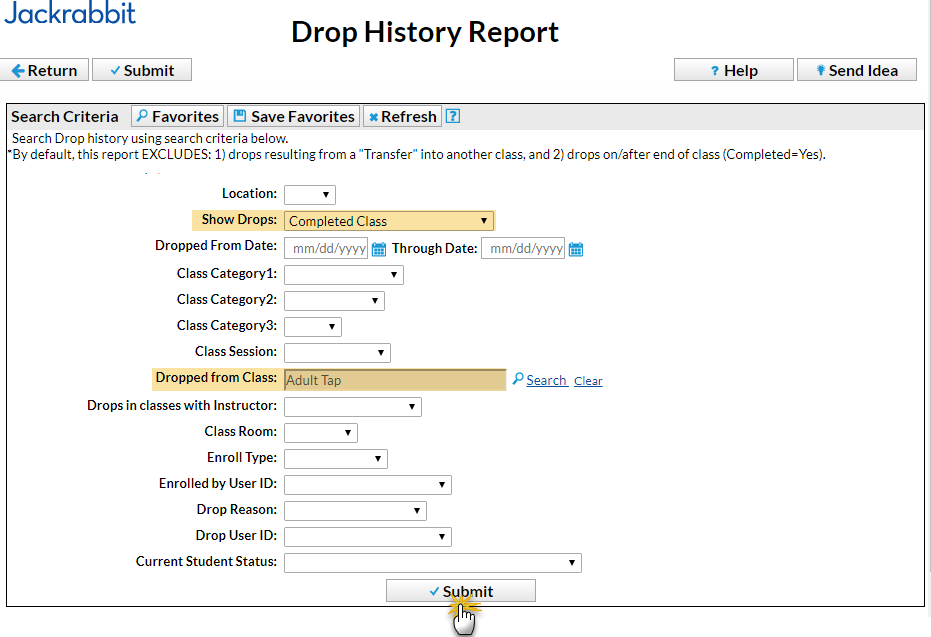Open the Drop User ID dropdown

(368, 537)
